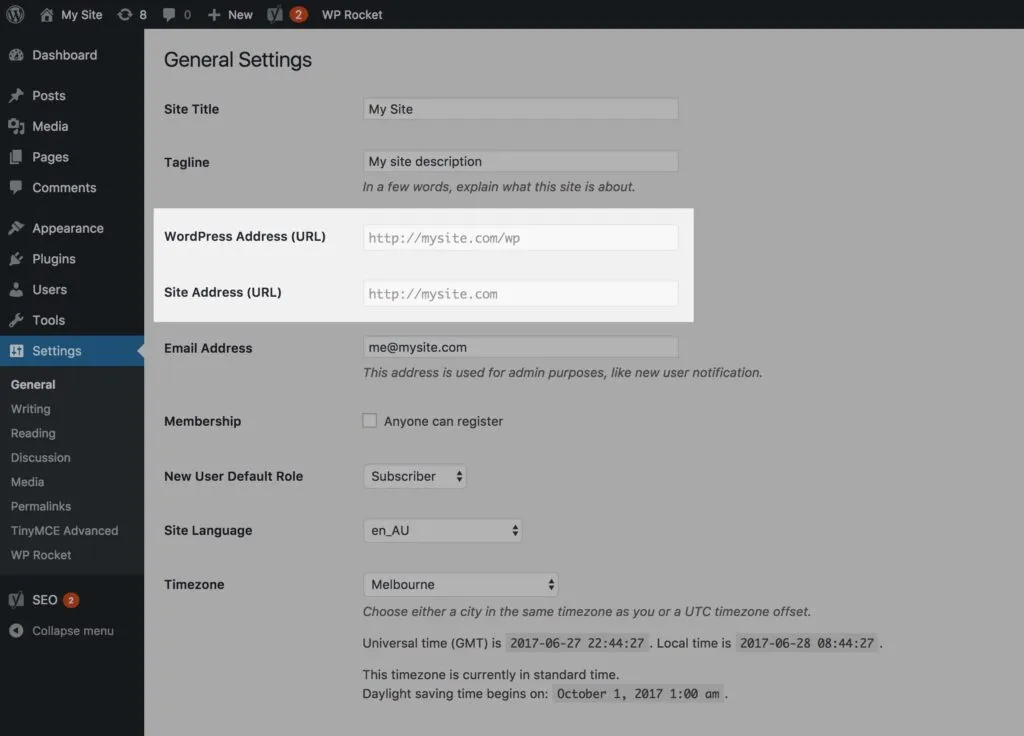Enable the Anyone can register checkbox
Viewport: 1024px width, 736px height.
click(370, 421)
